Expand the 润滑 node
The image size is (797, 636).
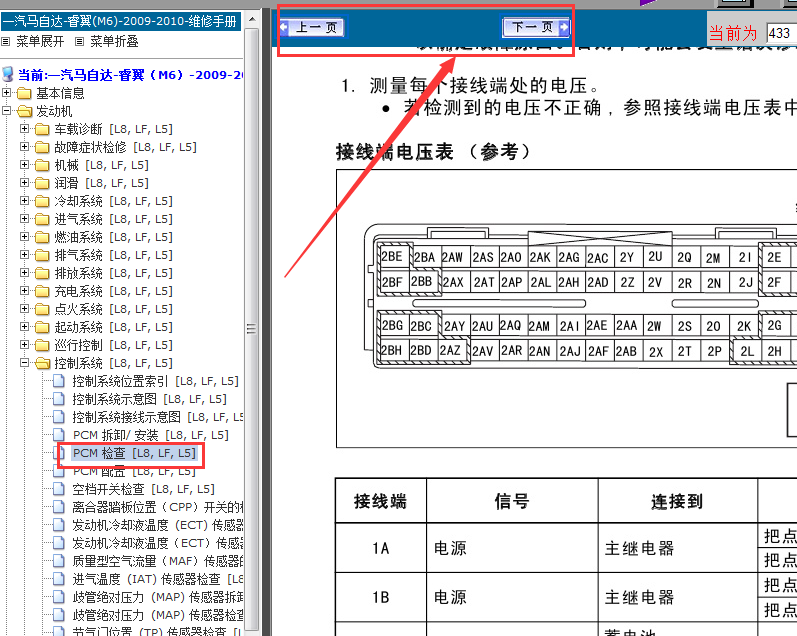(24, 183)
